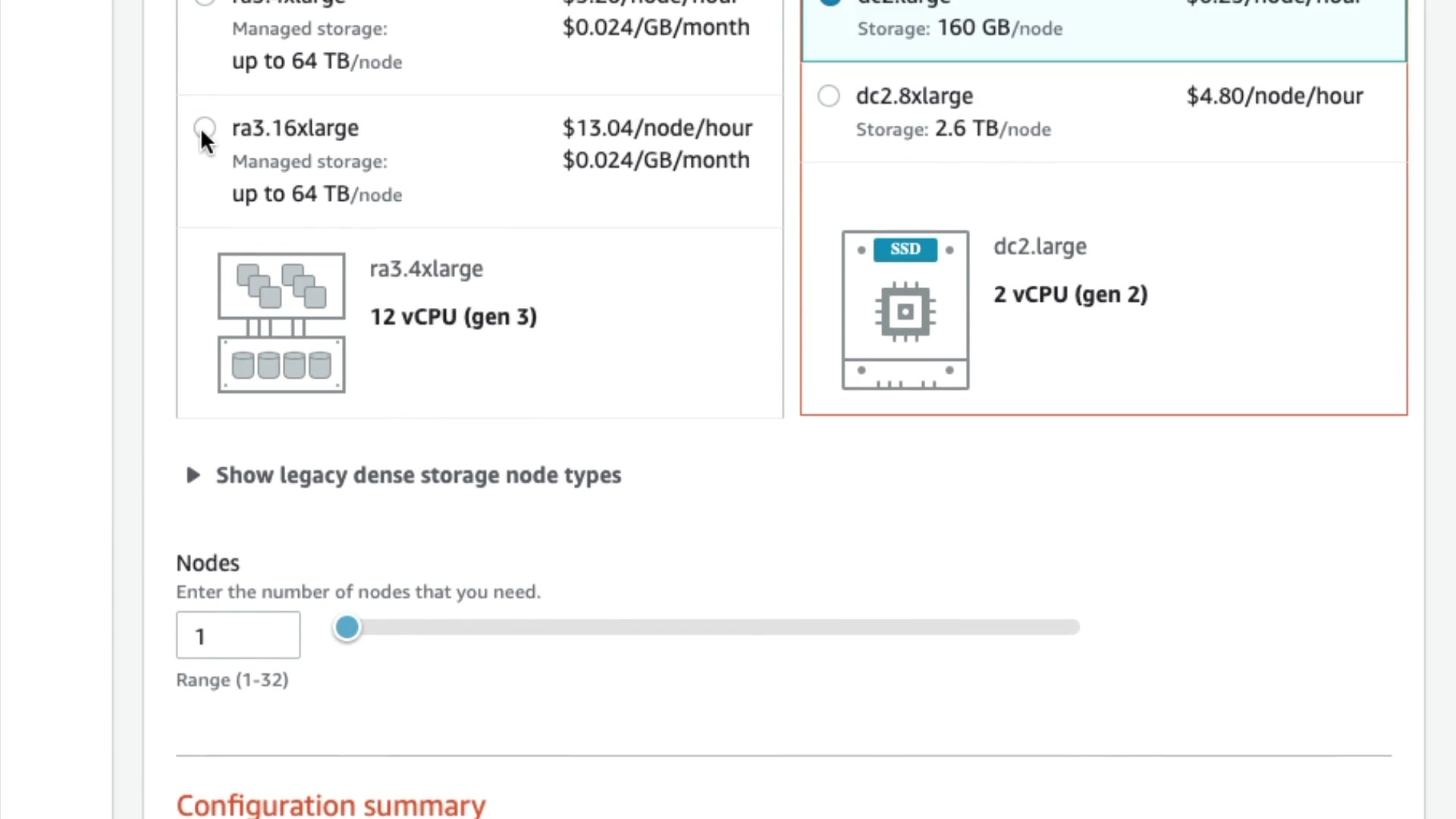Click the $4.80/node/hour price text
1456x819 pixels.
(x=1274, y=96)
